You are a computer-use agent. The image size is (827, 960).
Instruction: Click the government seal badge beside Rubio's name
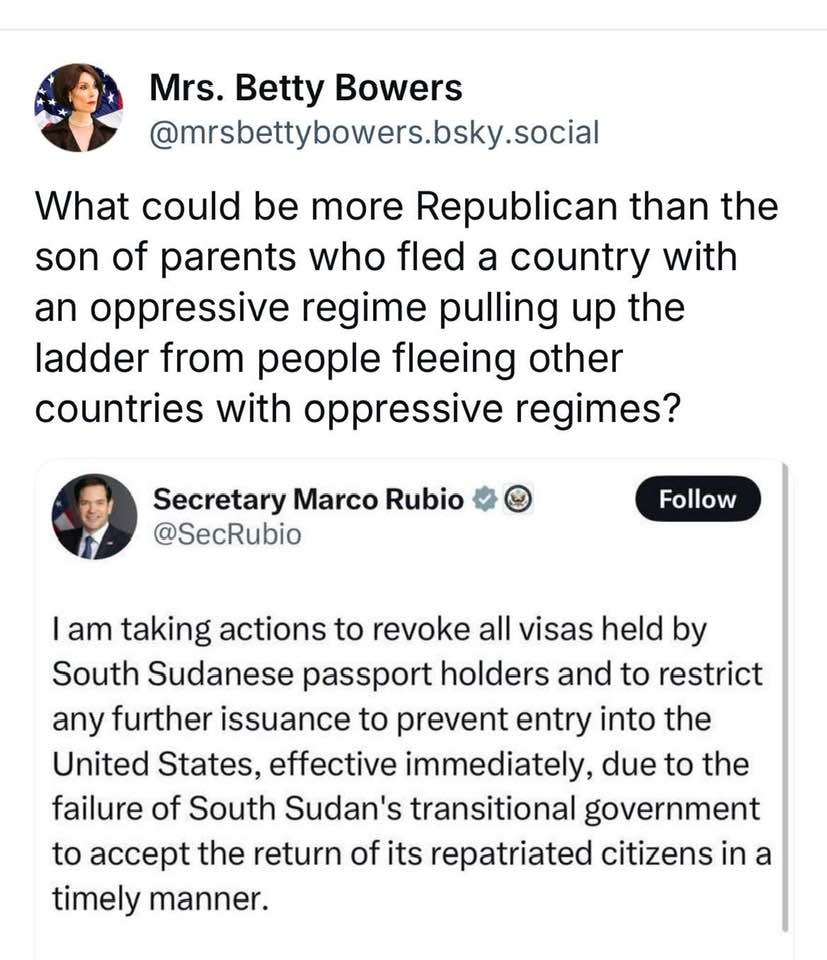518,499
